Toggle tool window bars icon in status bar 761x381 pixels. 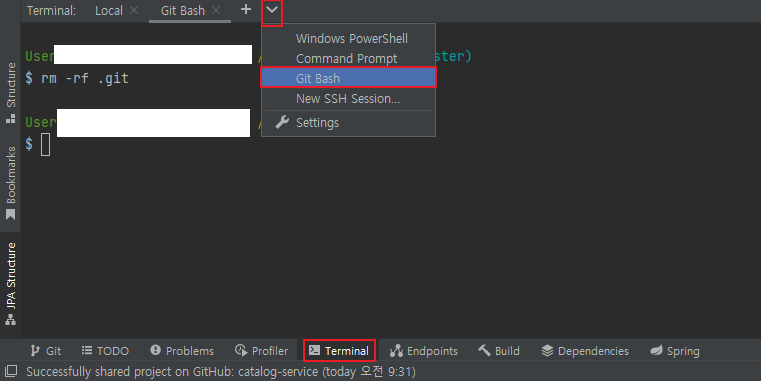click(11, 372)
